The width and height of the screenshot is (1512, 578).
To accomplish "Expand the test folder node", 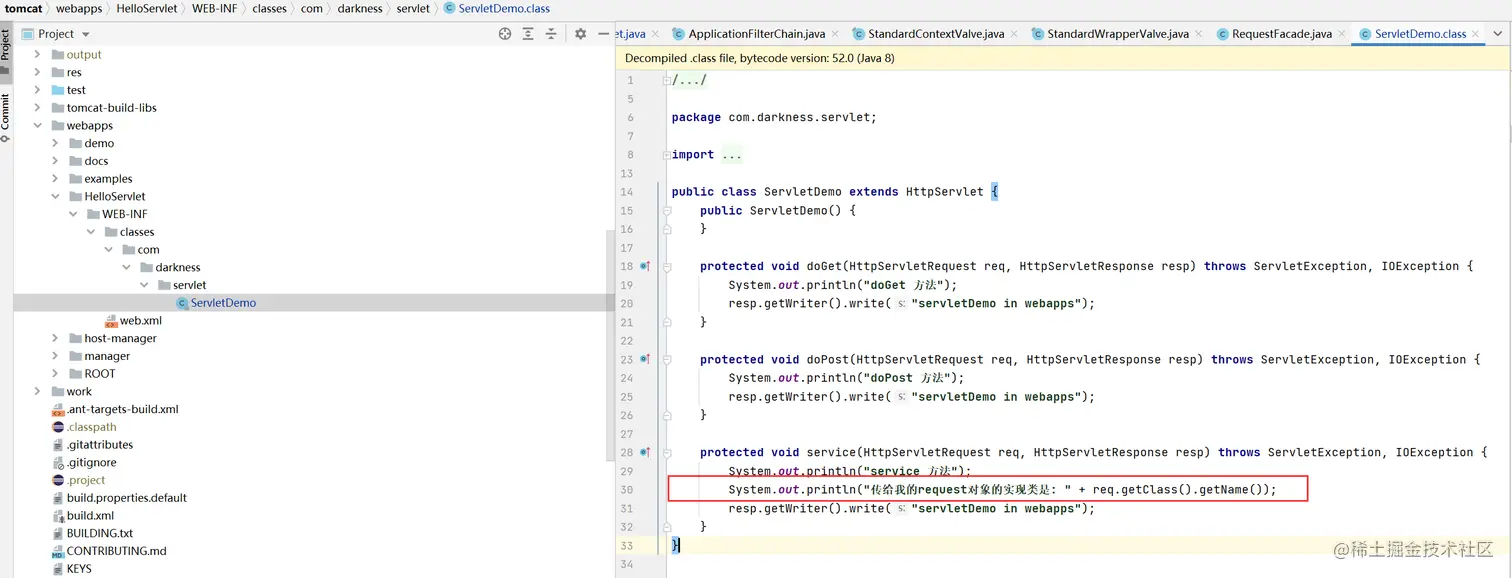I will pos(38,90).
